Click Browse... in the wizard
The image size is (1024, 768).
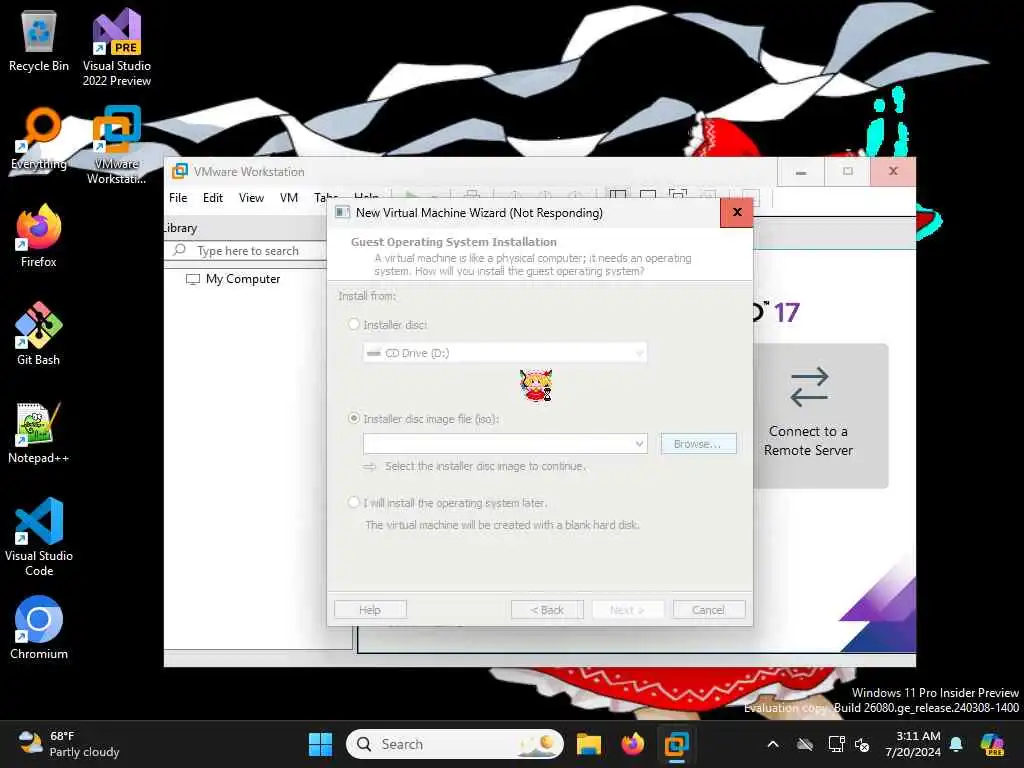(x=698, y=443)
